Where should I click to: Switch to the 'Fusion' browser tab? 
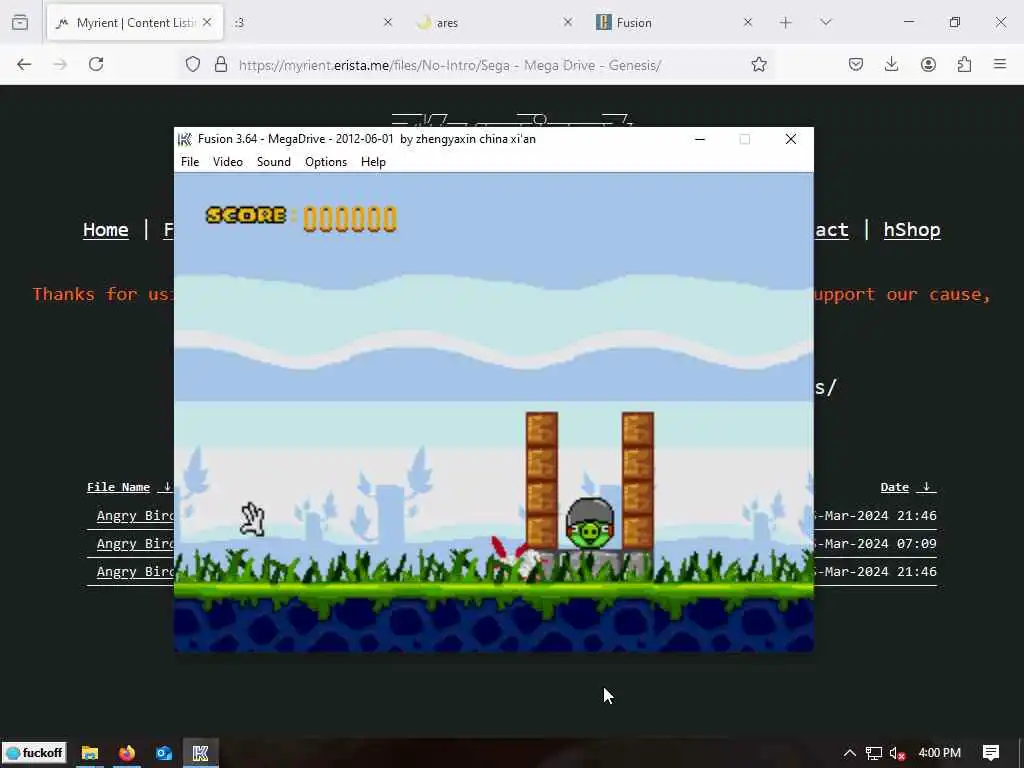point(673,22)
